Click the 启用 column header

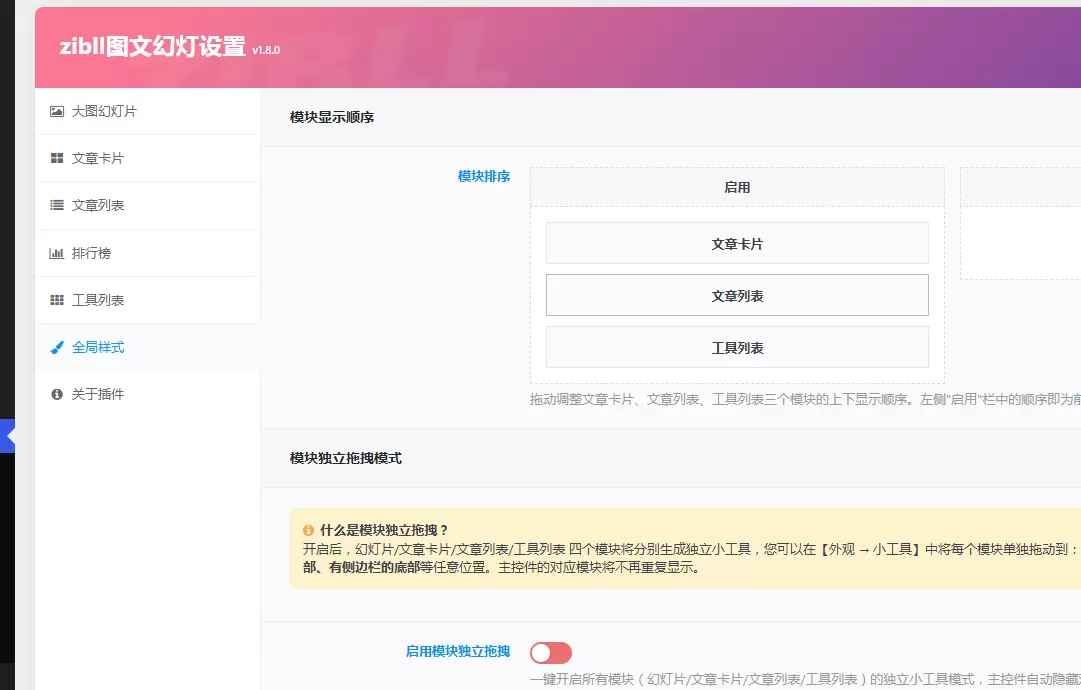click(737, 187)
